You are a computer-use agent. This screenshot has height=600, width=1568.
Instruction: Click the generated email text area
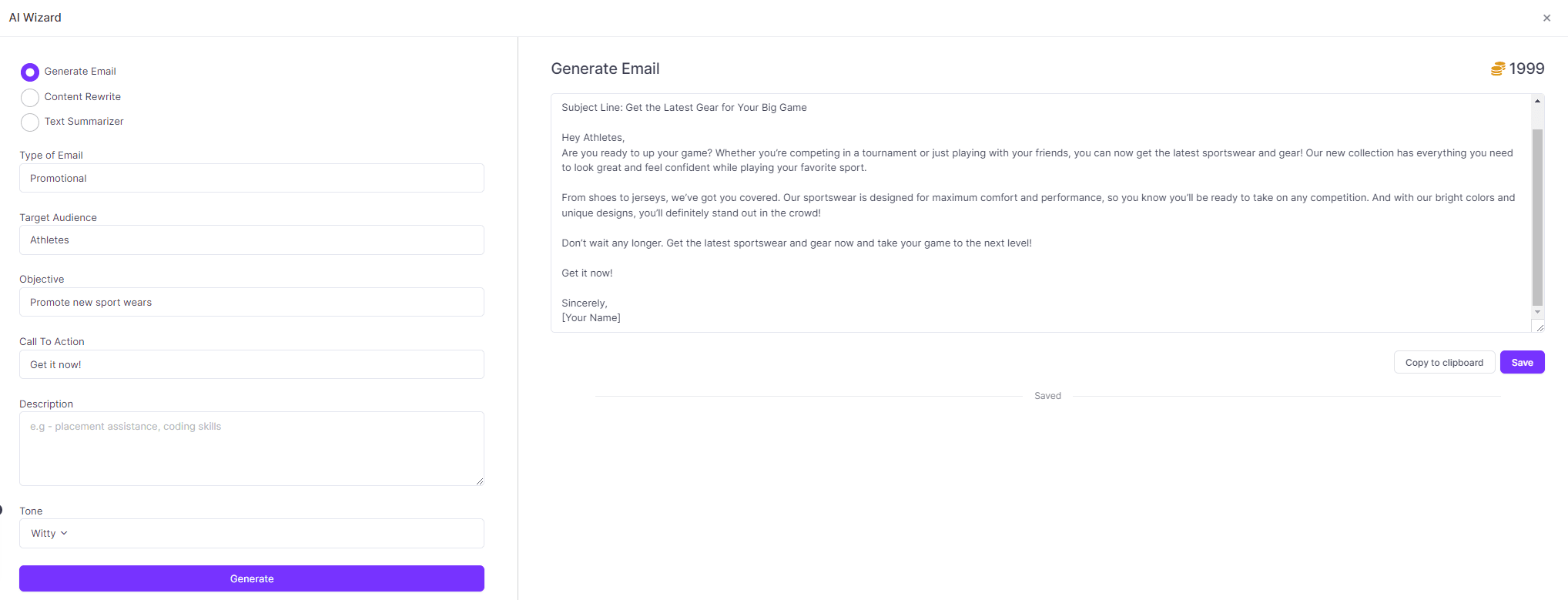pos(1040,212)
